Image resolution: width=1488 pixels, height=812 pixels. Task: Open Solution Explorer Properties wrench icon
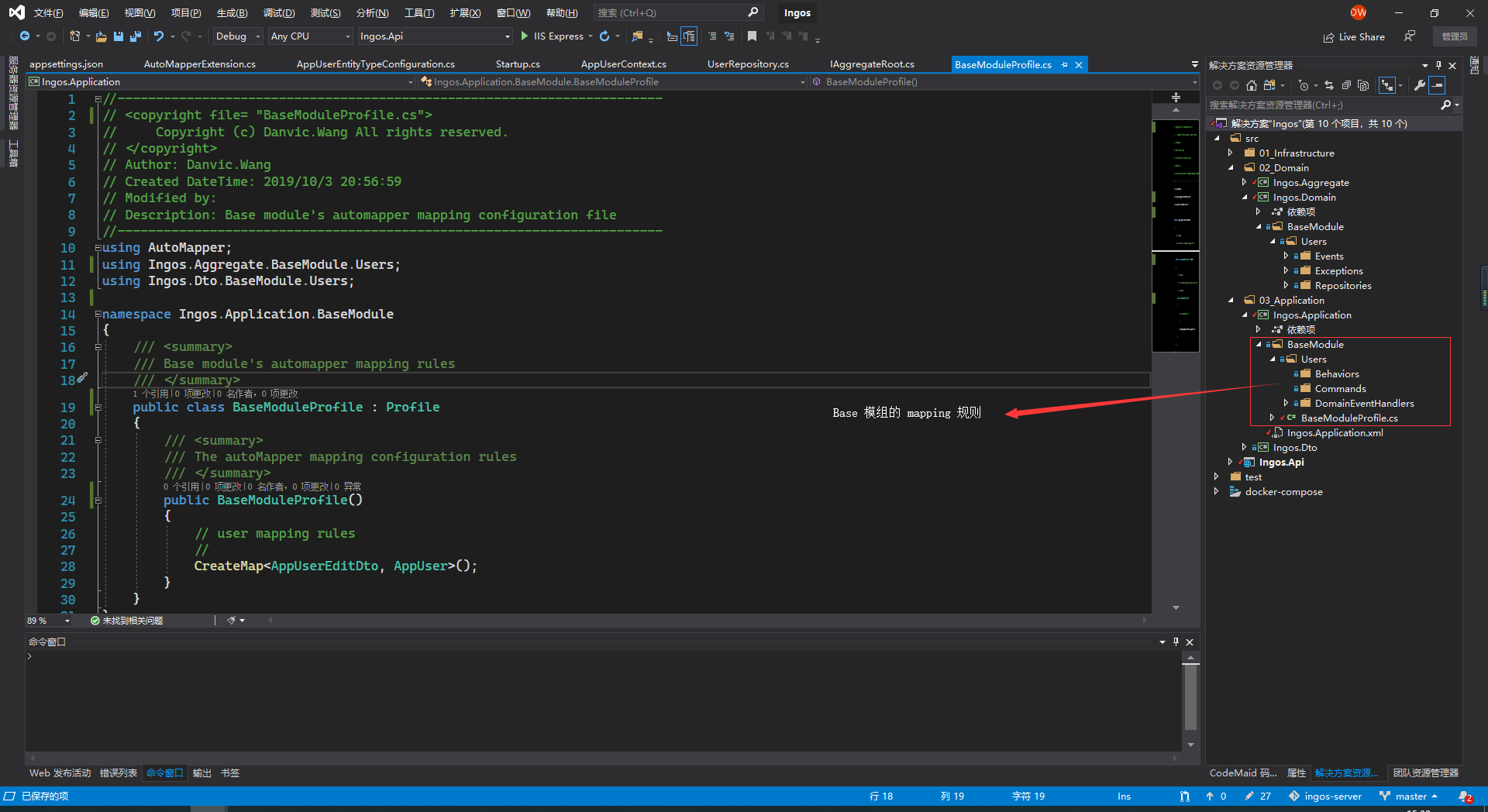click(x=1420, y=85)
